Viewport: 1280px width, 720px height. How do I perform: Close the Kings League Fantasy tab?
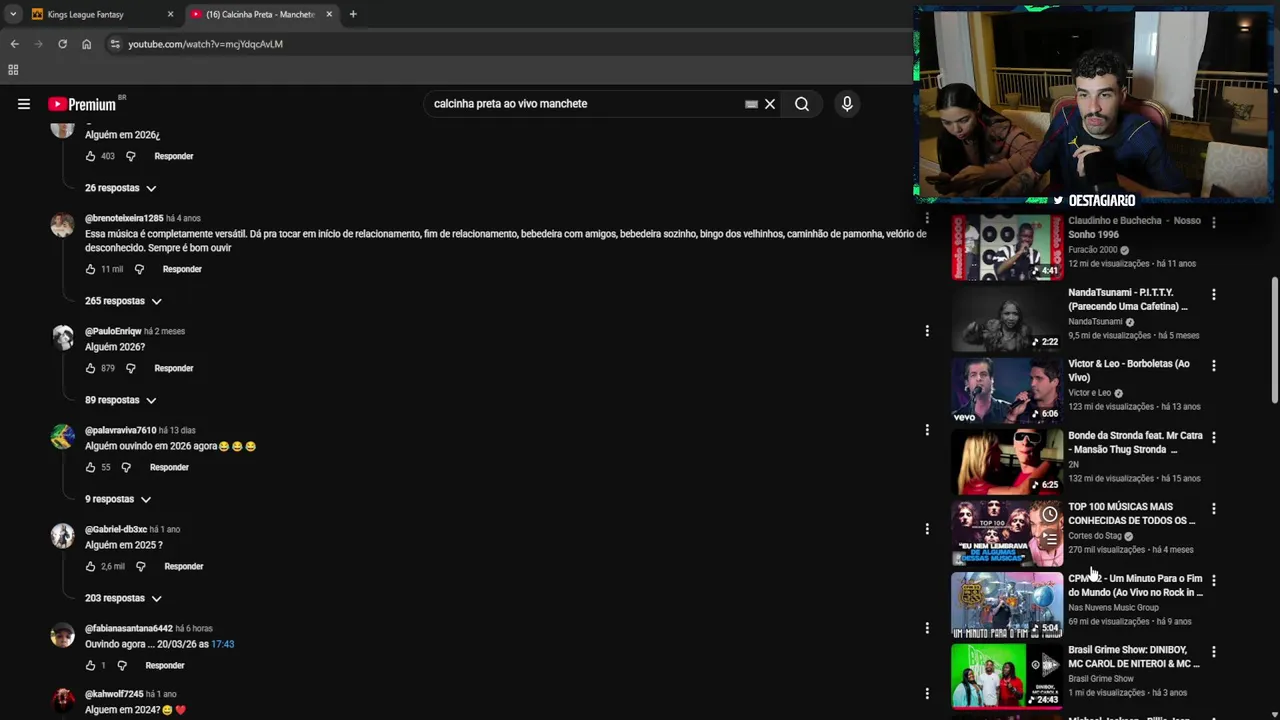[170, 14]
